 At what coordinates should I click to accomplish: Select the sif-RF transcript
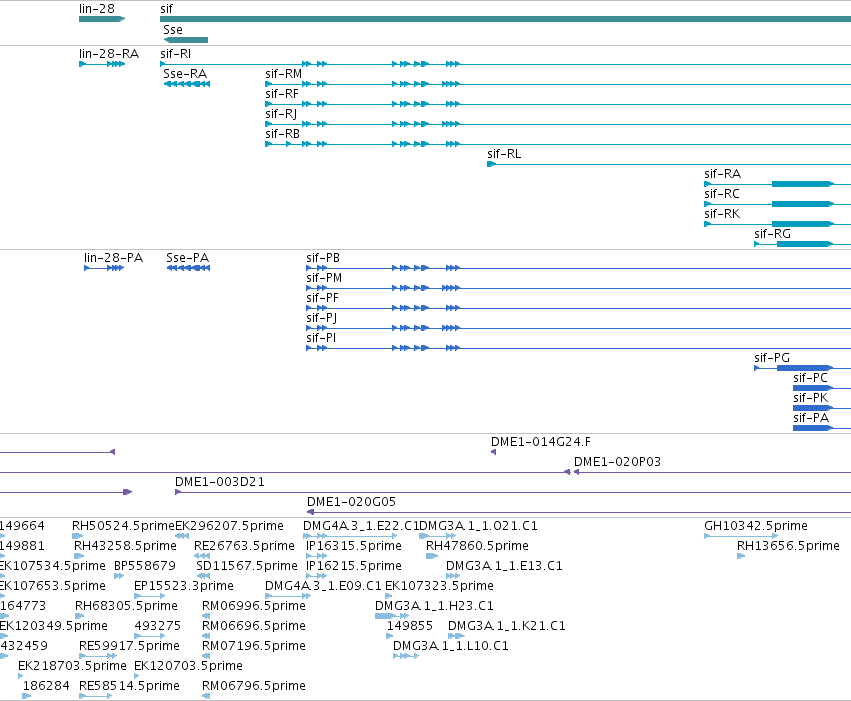(558, 104)
